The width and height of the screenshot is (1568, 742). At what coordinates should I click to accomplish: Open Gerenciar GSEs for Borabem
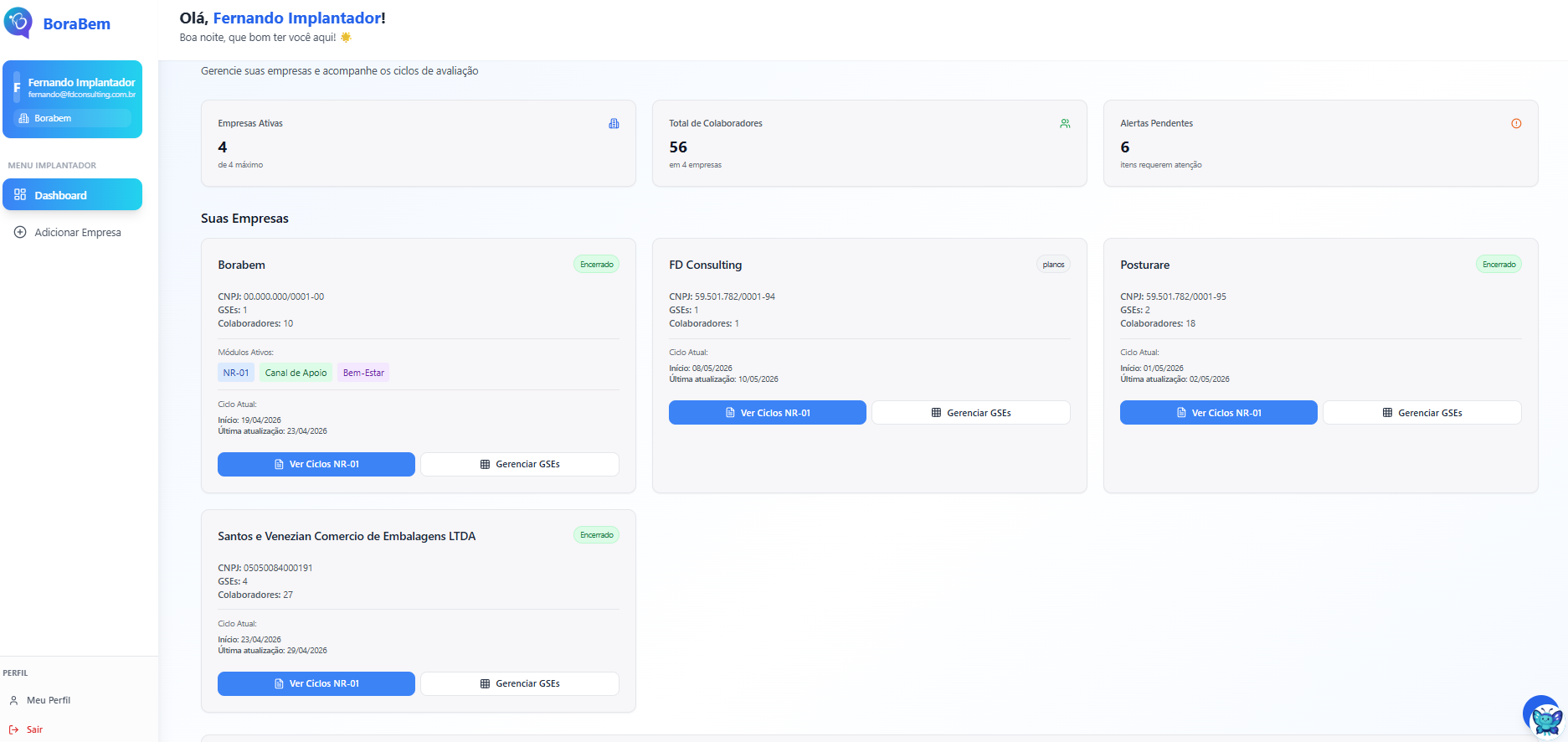coord(520,464)
